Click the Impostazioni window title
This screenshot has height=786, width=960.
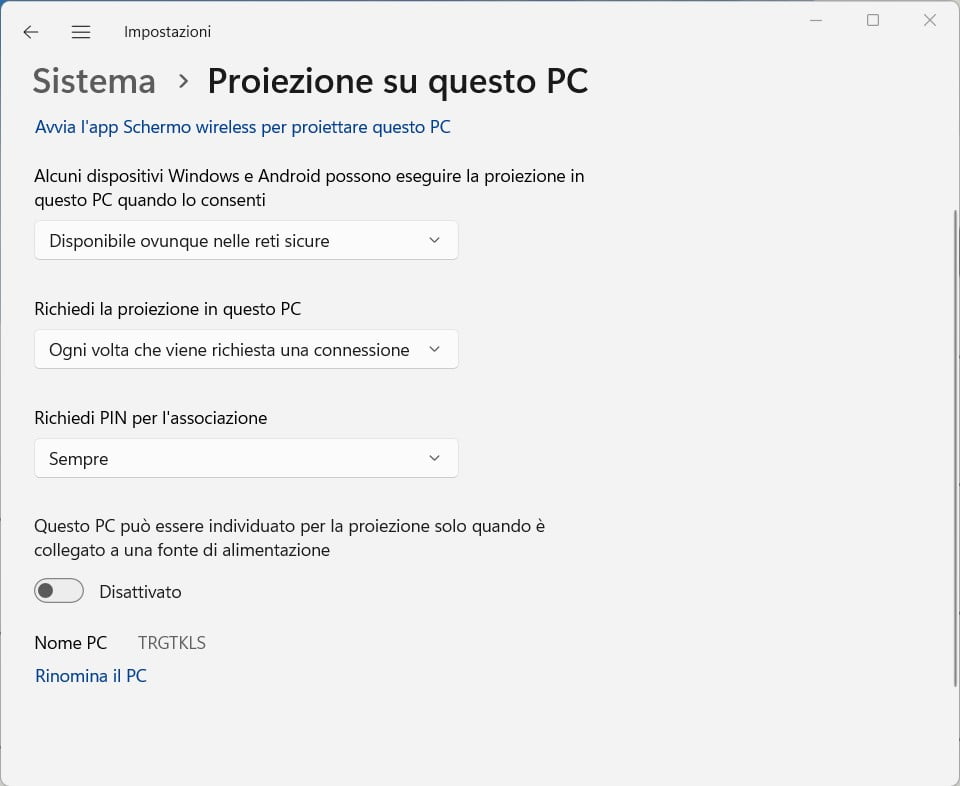[167, 32]
